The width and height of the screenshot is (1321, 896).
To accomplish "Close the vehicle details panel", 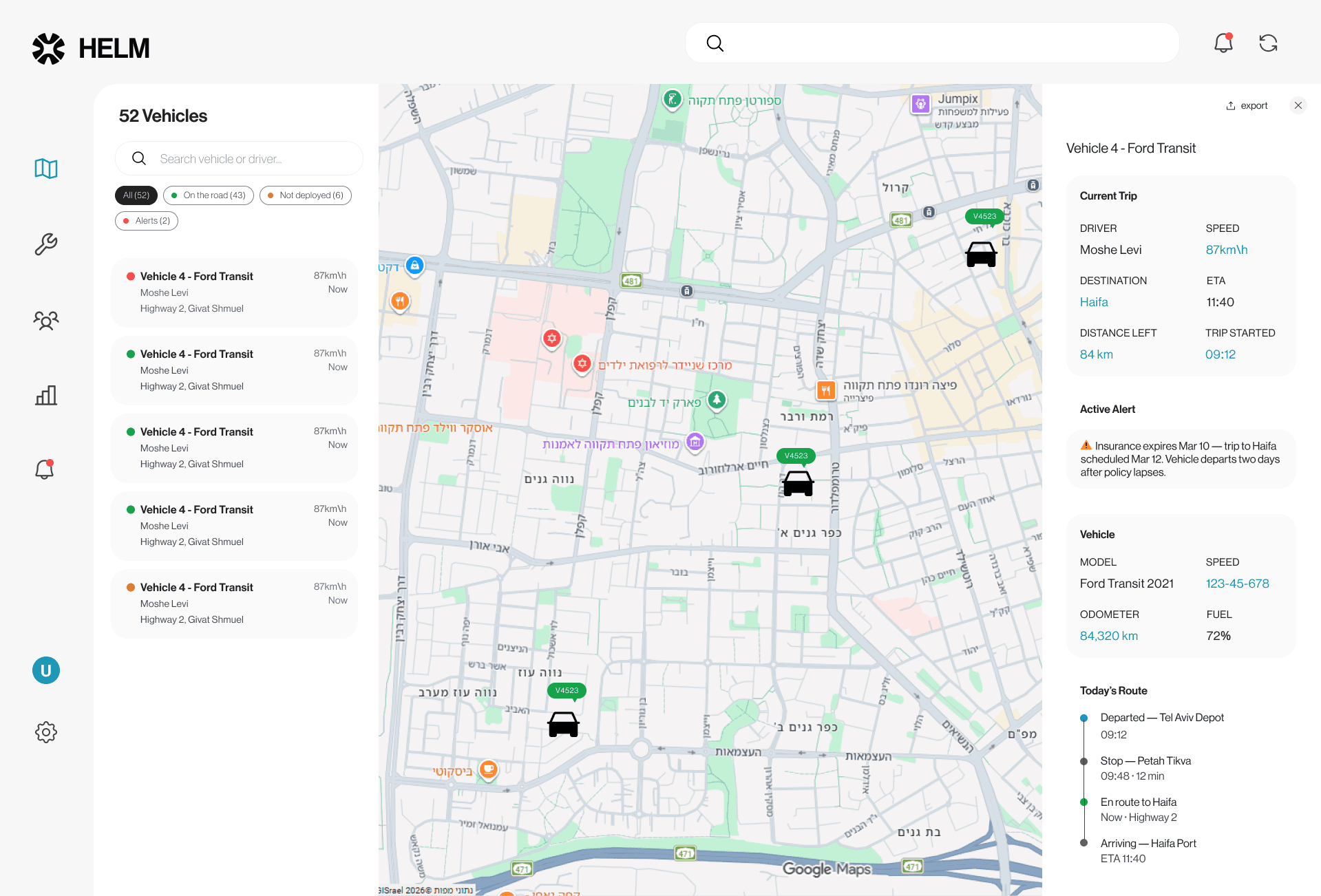I will click(x=1298, y=105).
